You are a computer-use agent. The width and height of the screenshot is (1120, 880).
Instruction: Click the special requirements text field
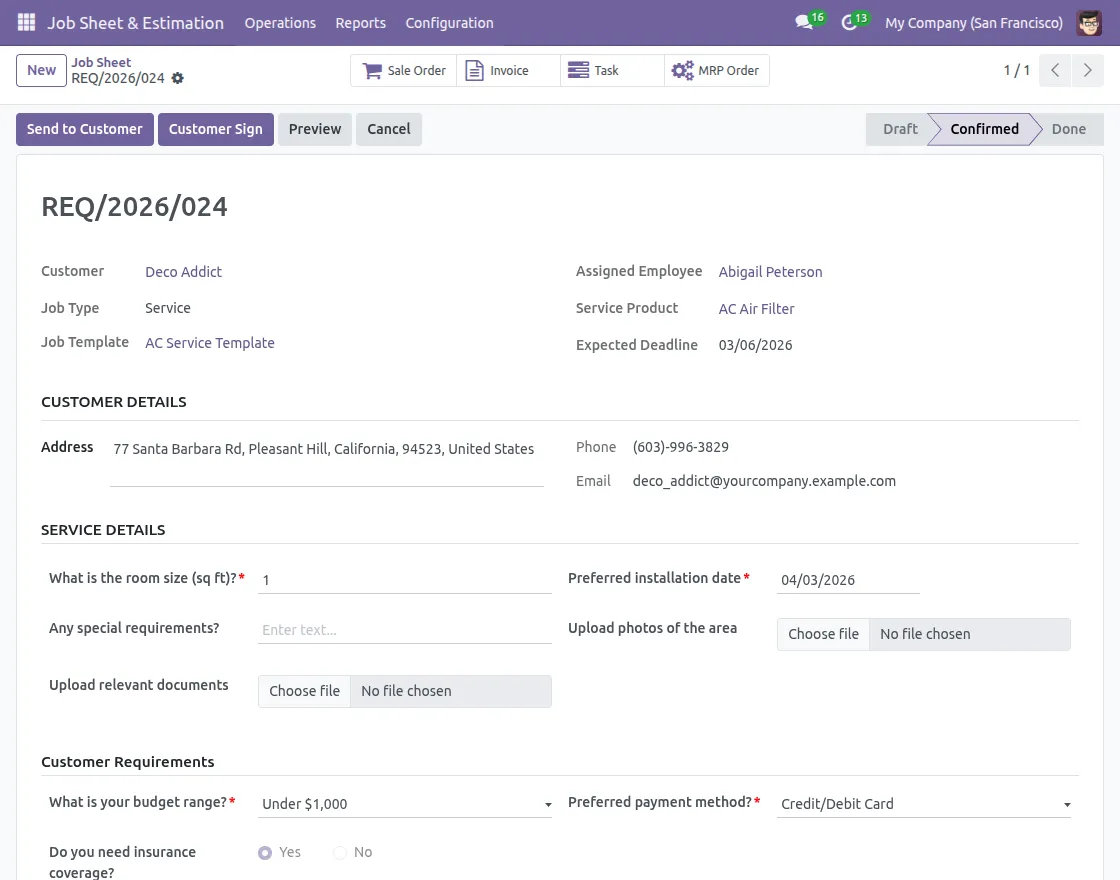404,630
